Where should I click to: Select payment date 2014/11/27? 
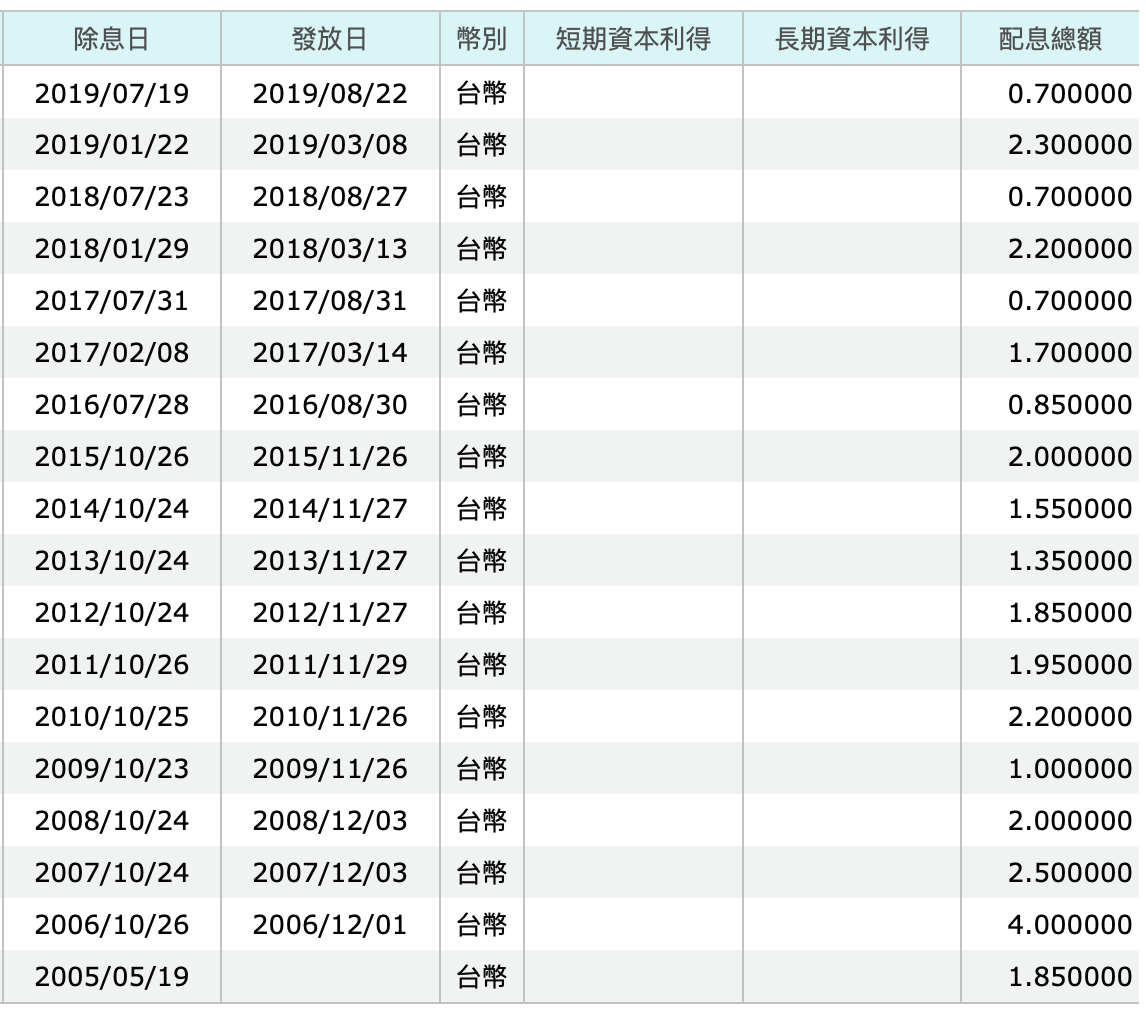pos(330,508)
